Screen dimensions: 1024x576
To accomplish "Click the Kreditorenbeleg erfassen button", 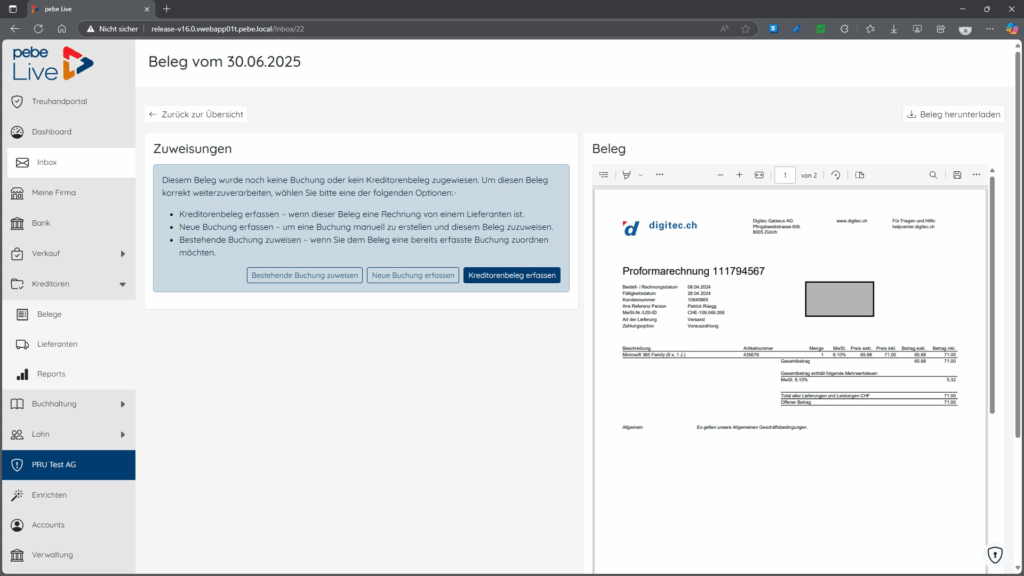I will pos(511,275).
